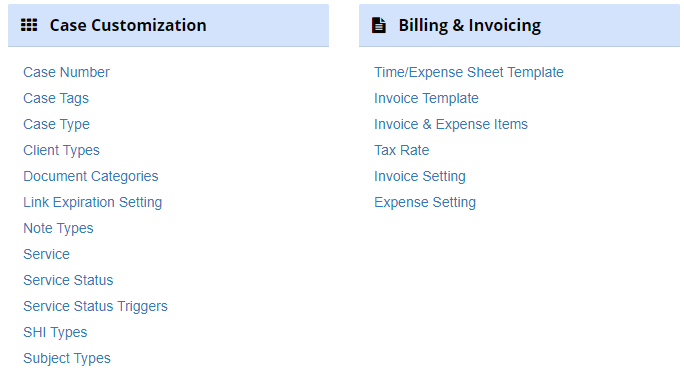Image resolution: width=684 pixels, height=385 pixels.
Task: Open Invoice & Expense Items
Action: [x=451, y=124]
